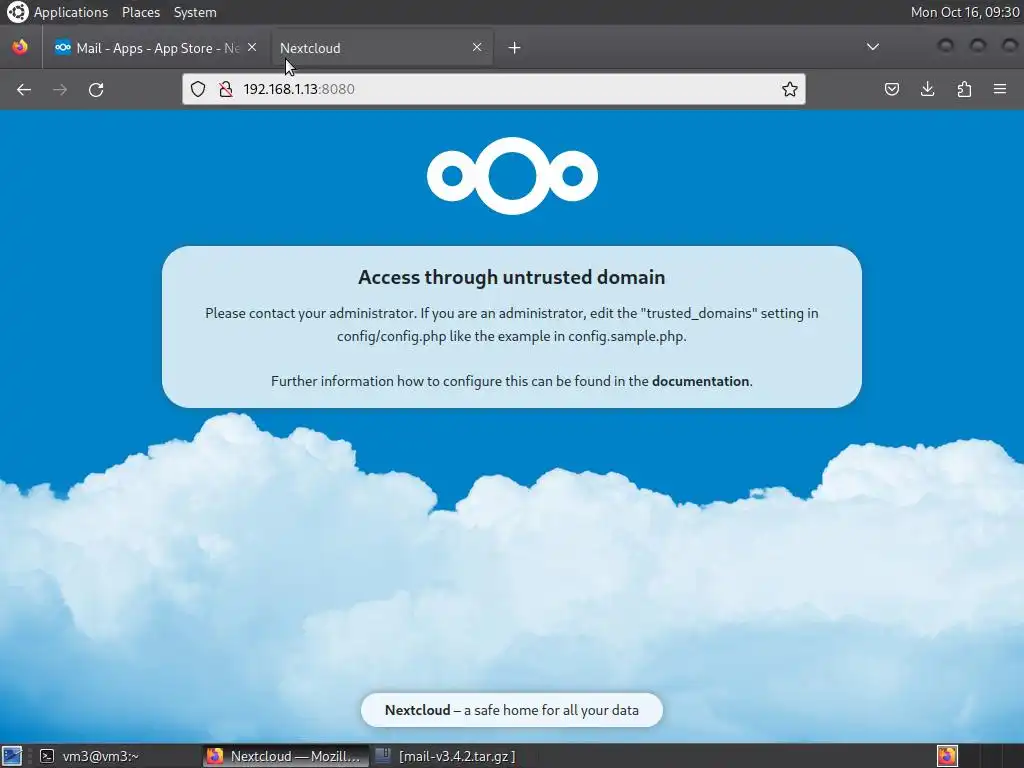This screenshot has height=768, width=1024.
Task: Click the show desktop icon in taskbar
Action: [x=12, y=756]
